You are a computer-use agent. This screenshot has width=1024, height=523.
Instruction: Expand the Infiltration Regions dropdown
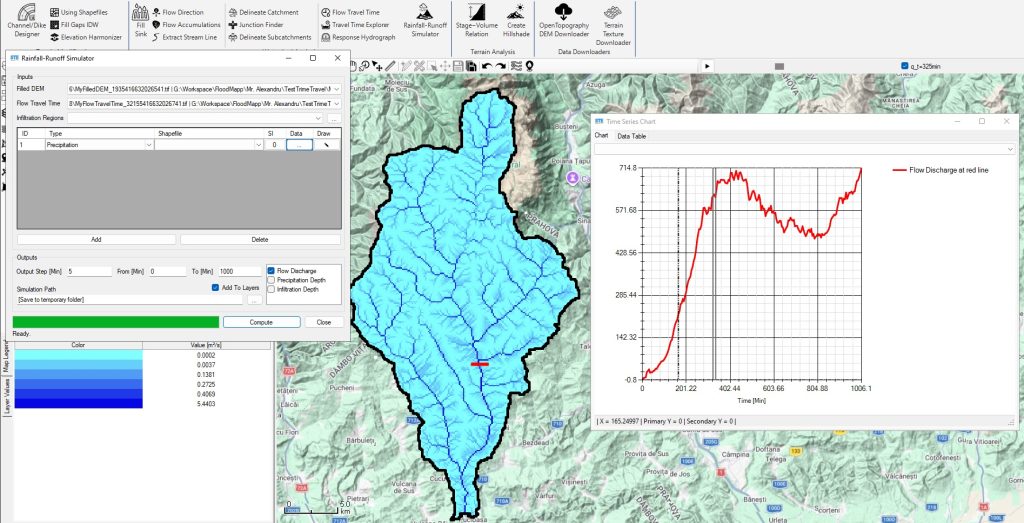[x=320, y=119]
